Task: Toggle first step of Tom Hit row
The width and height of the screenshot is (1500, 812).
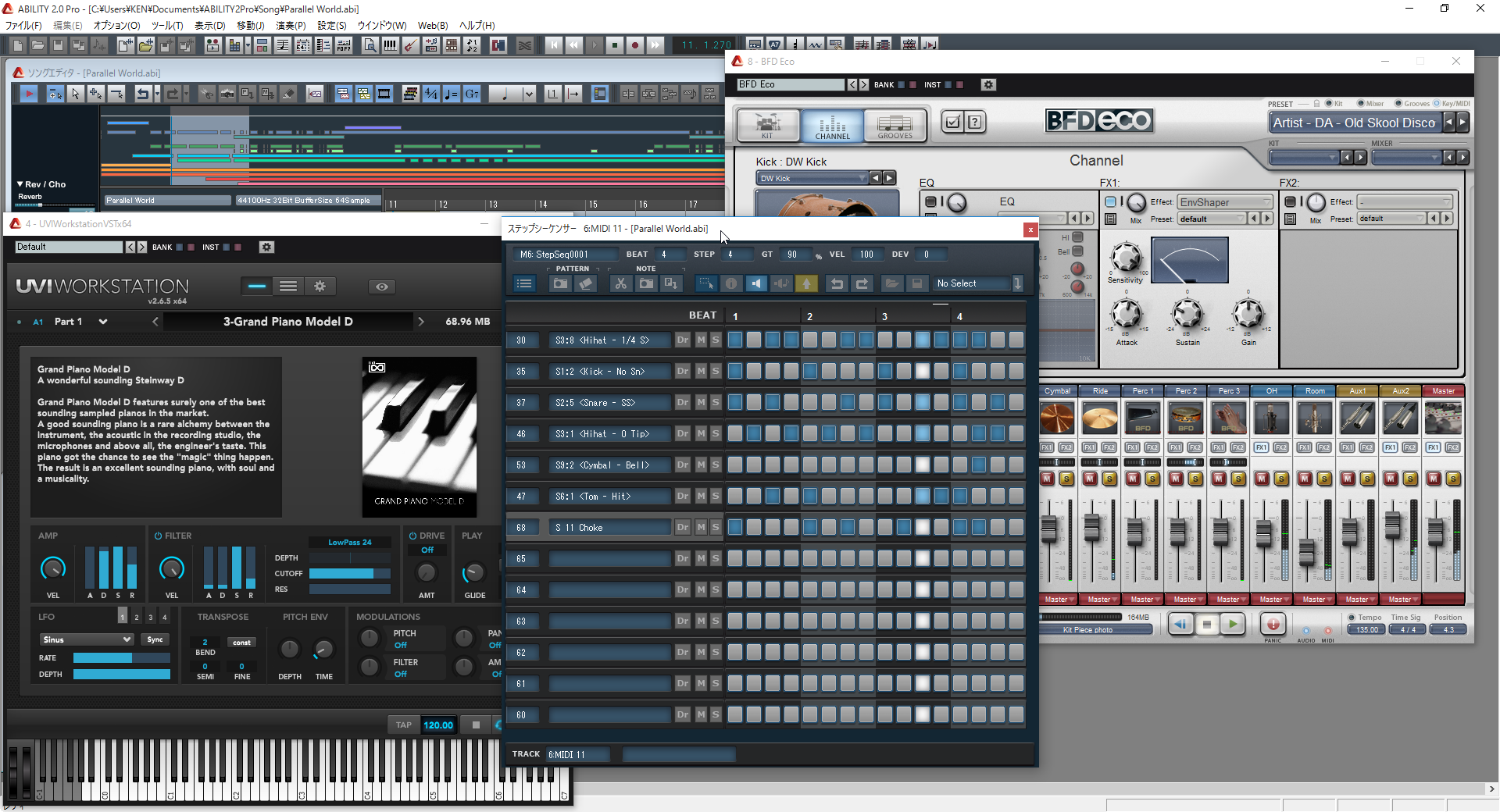Action: tap(735, 496)
